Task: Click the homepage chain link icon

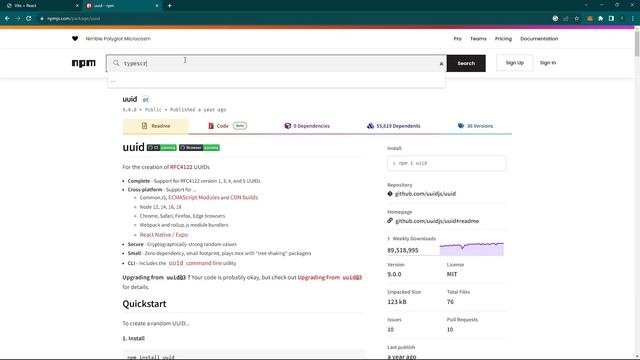Action: click(390, 221)
